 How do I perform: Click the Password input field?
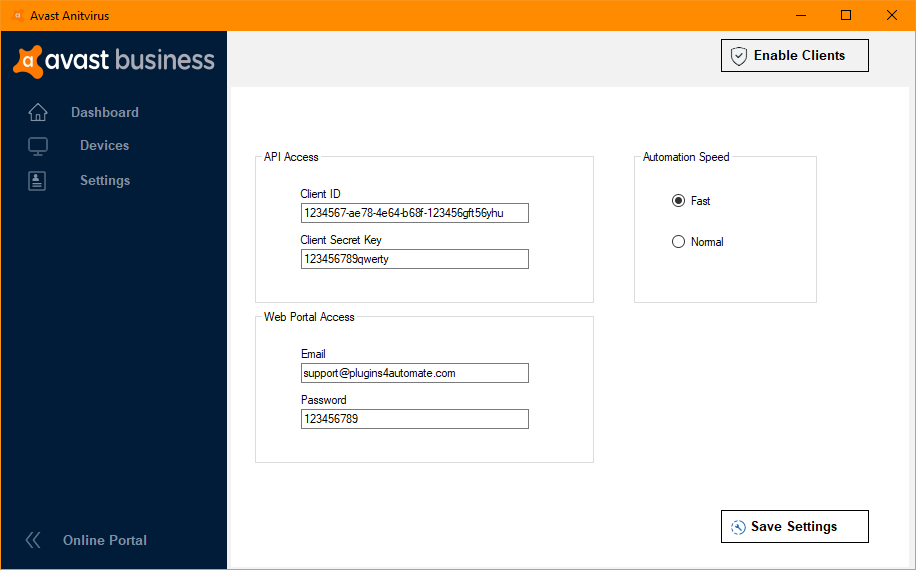point(414,419)
